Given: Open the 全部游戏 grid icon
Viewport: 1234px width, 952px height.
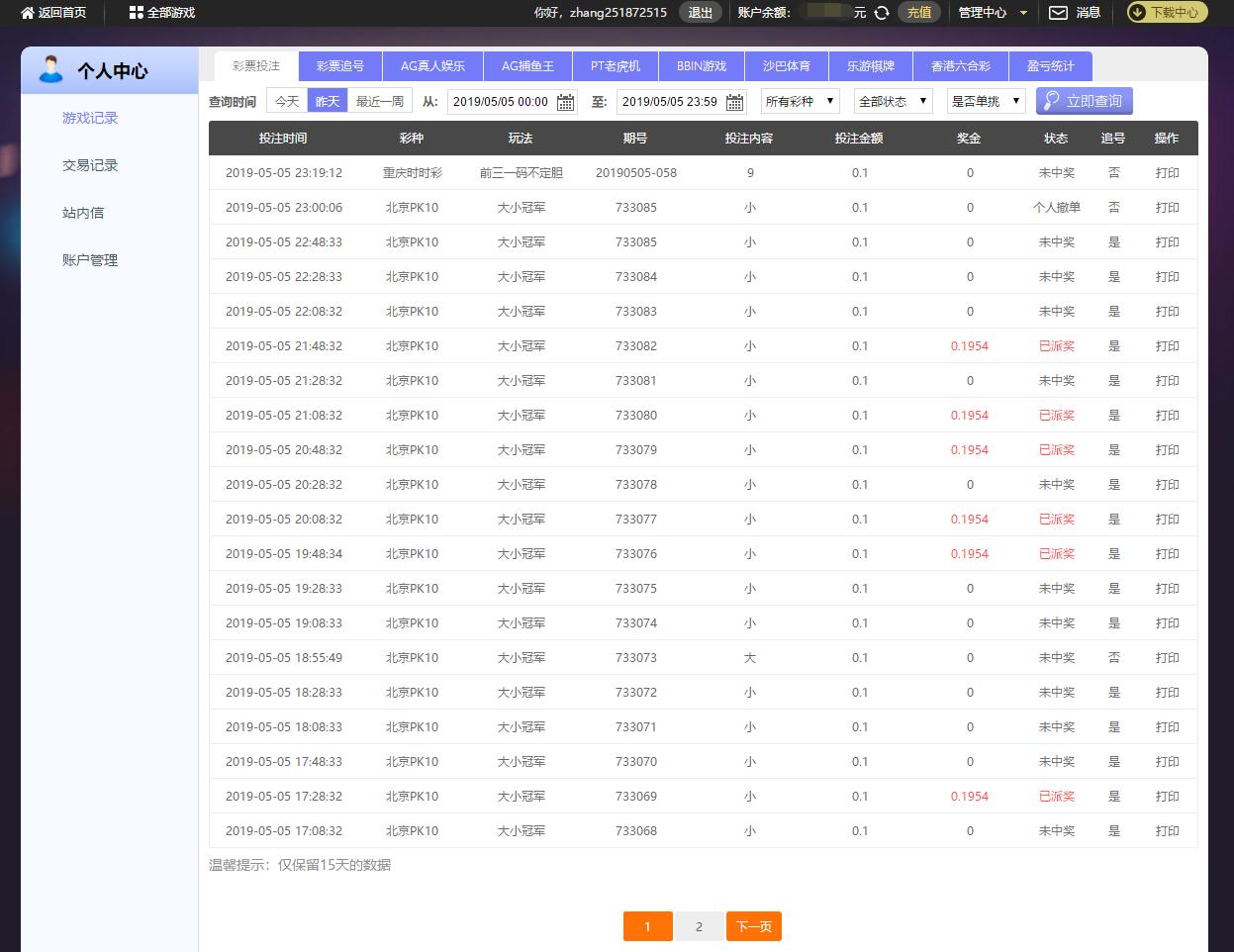Looking at the screenshot, I should 137,13.
